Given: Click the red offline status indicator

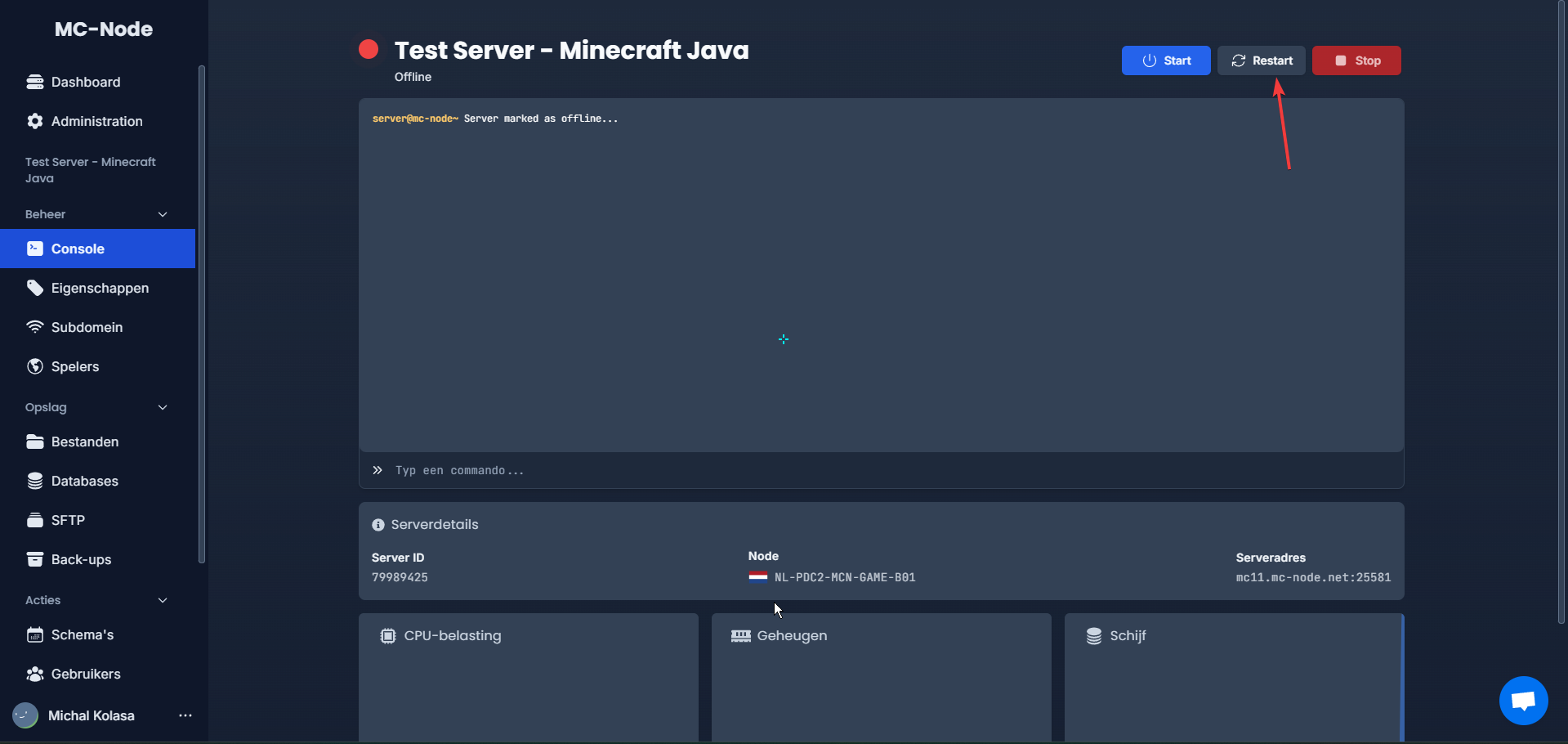Looking at the screenshot, I should 369,49.
